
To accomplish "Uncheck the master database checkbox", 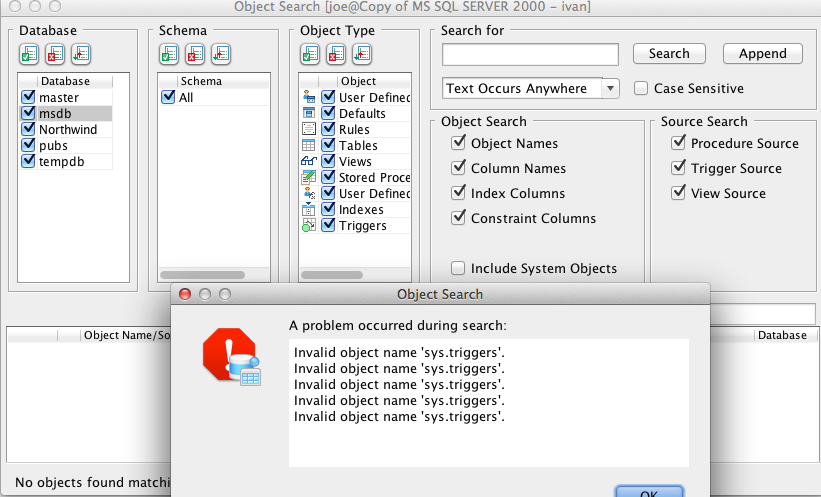I will [x=28, y=97].
